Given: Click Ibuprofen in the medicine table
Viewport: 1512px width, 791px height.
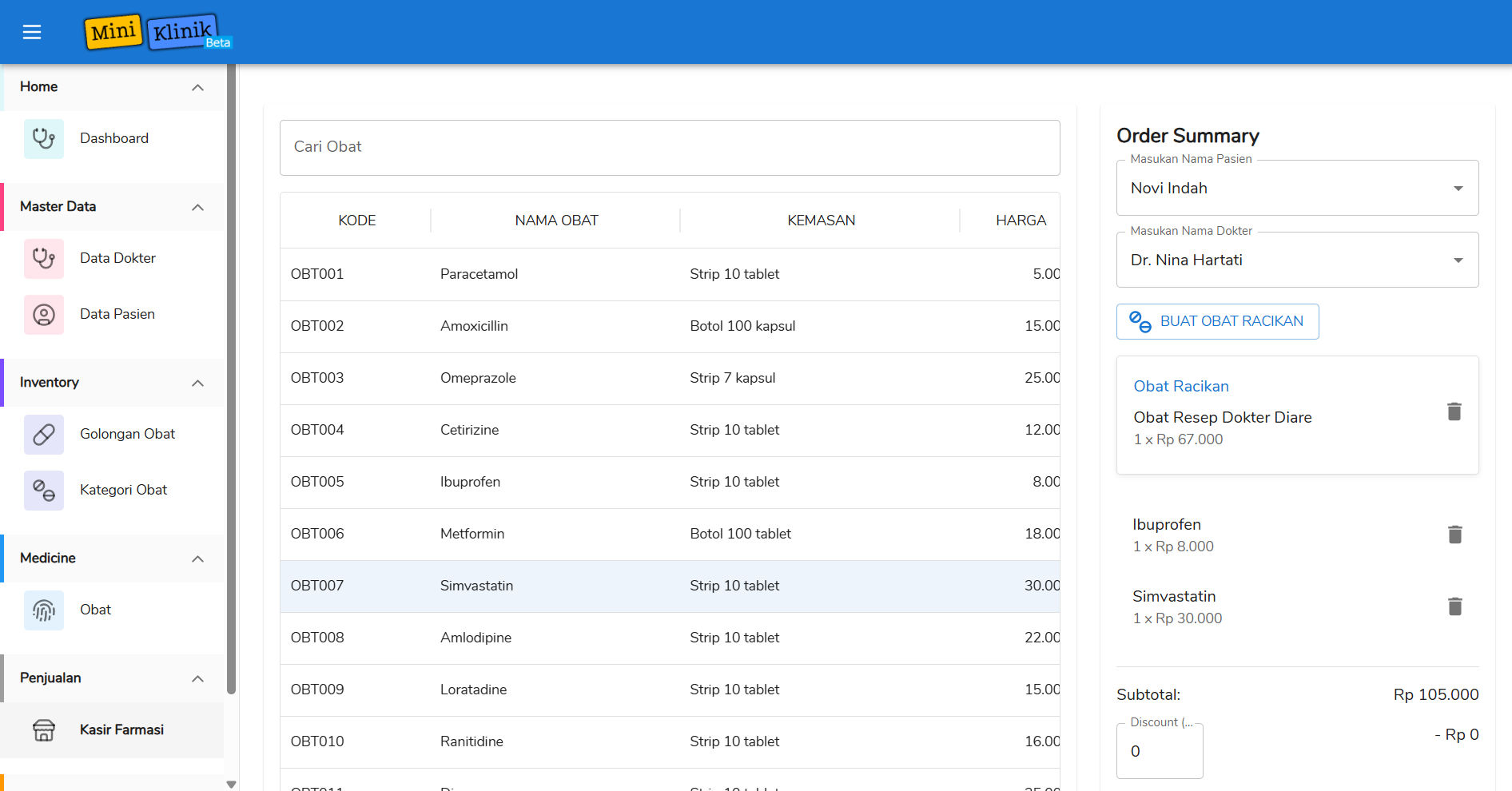Looking at the screenshot, I should [x=470, y=483].
